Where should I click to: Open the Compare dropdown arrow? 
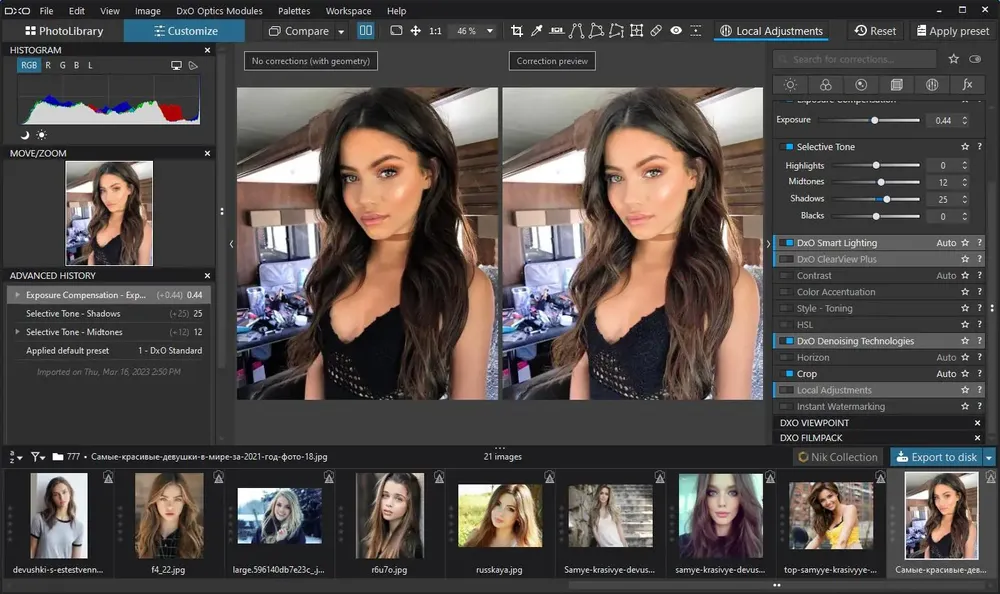point(341,31)
